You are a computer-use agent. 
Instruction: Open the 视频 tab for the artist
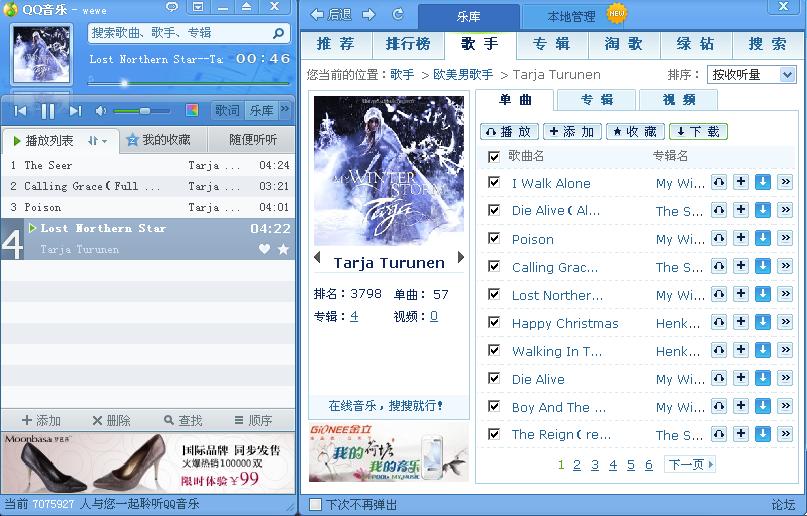pyautogui.click(x=678, y=100)
